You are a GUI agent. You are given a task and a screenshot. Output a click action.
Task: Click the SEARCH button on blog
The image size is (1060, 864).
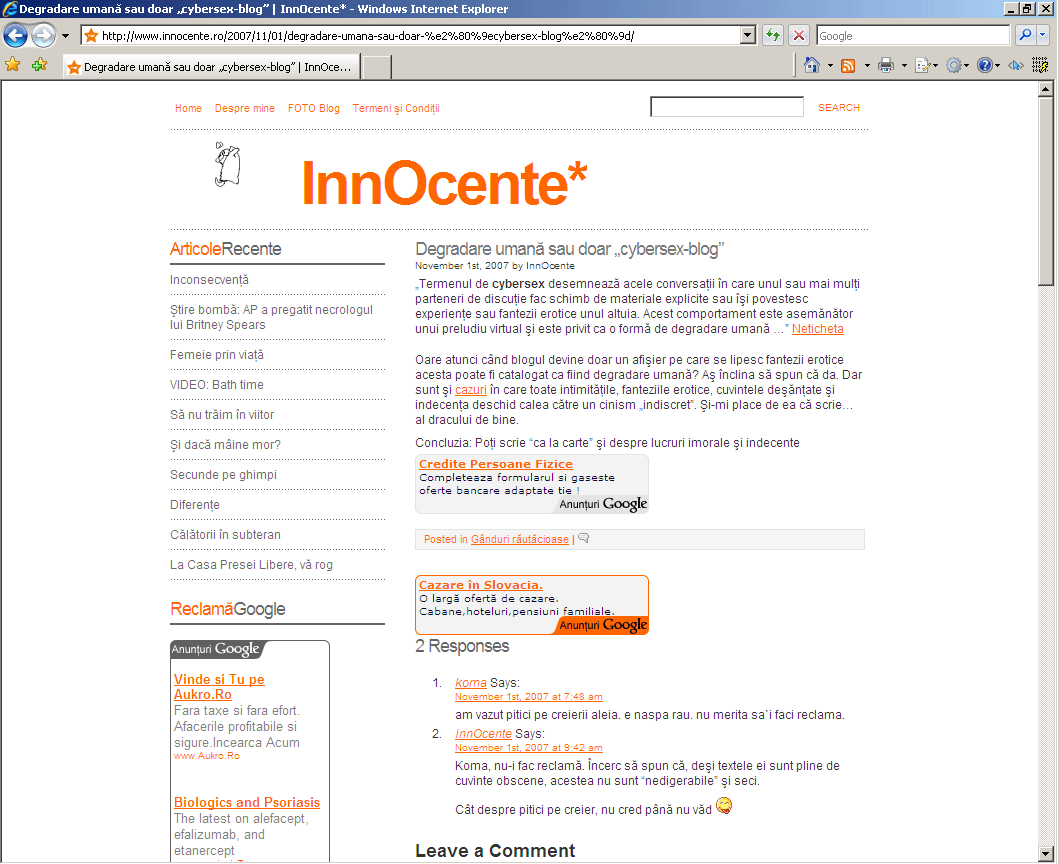click(838, 108)
